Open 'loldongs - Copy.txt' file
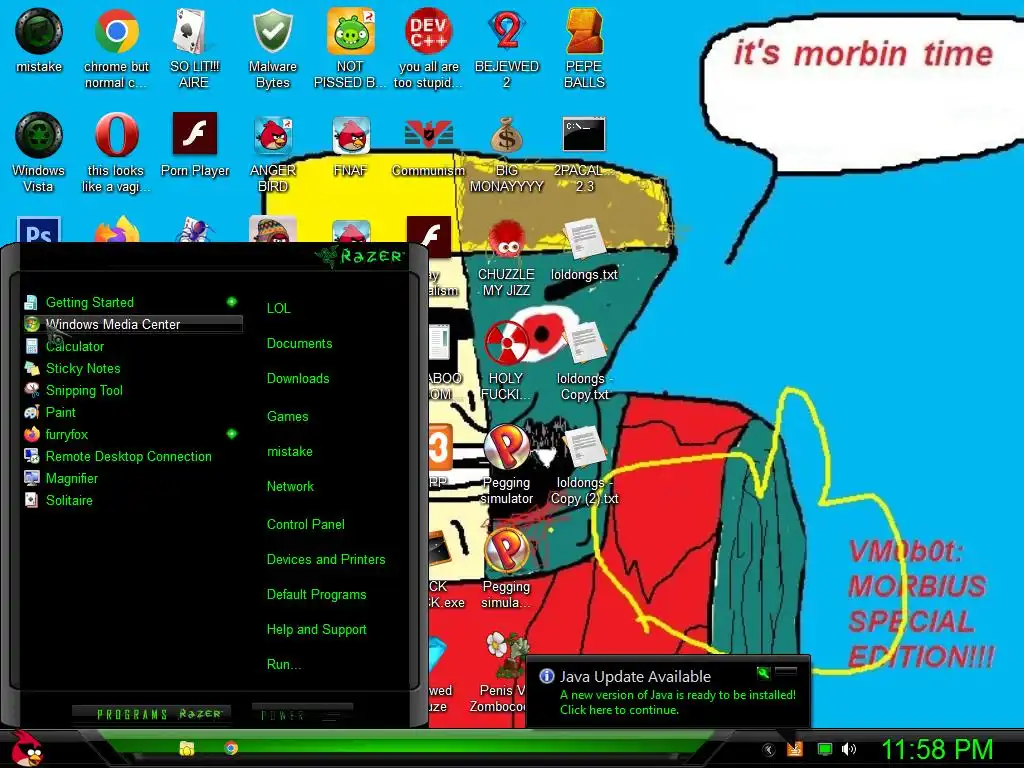 click(584, 360)
